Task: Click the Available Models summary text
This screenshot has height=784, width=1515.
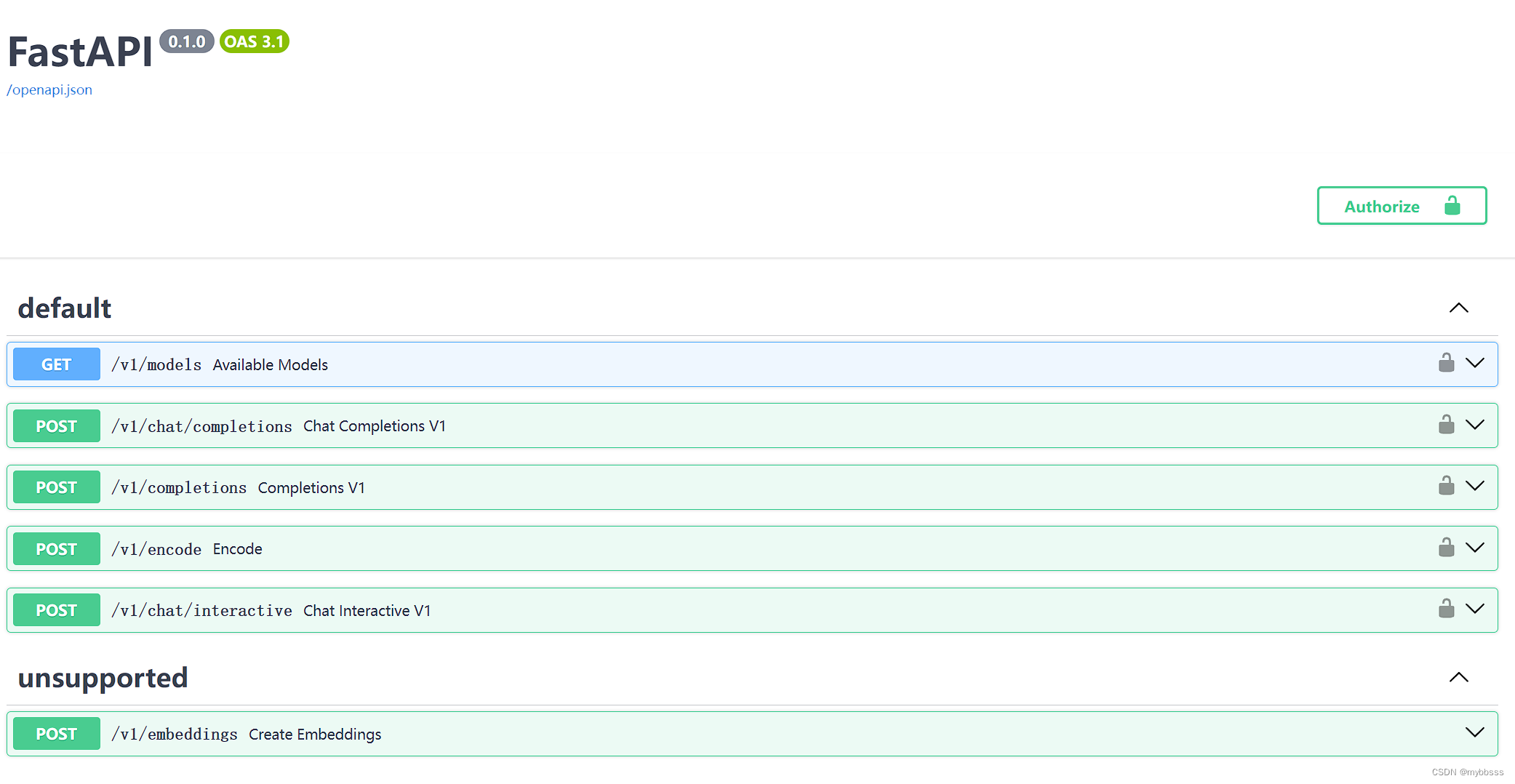Action: (x=271, y=364)
